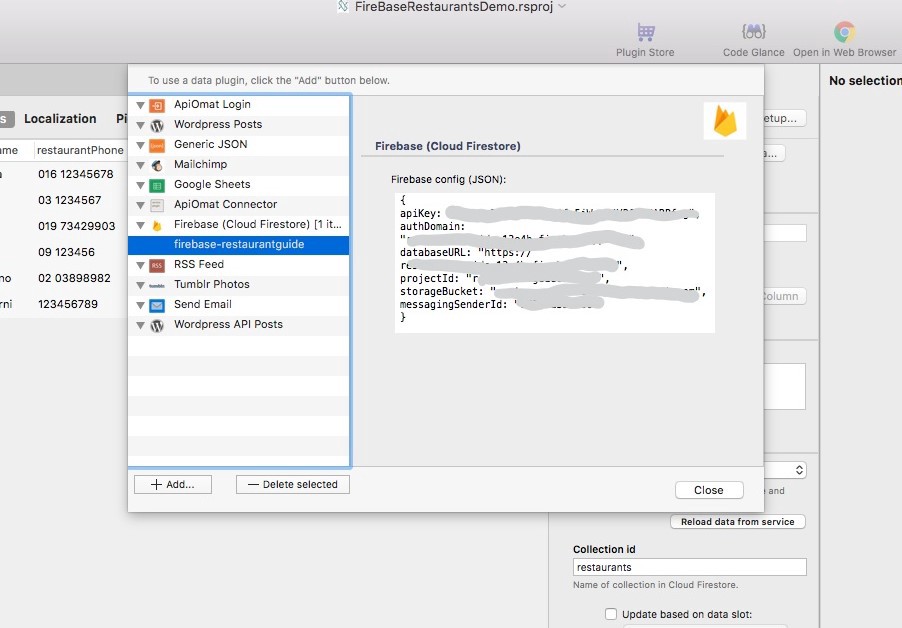Expand the Google Sheets disclosure triangle
Image resolution: width=902 pixels, height=628 pixels.
tap(140, 186)
